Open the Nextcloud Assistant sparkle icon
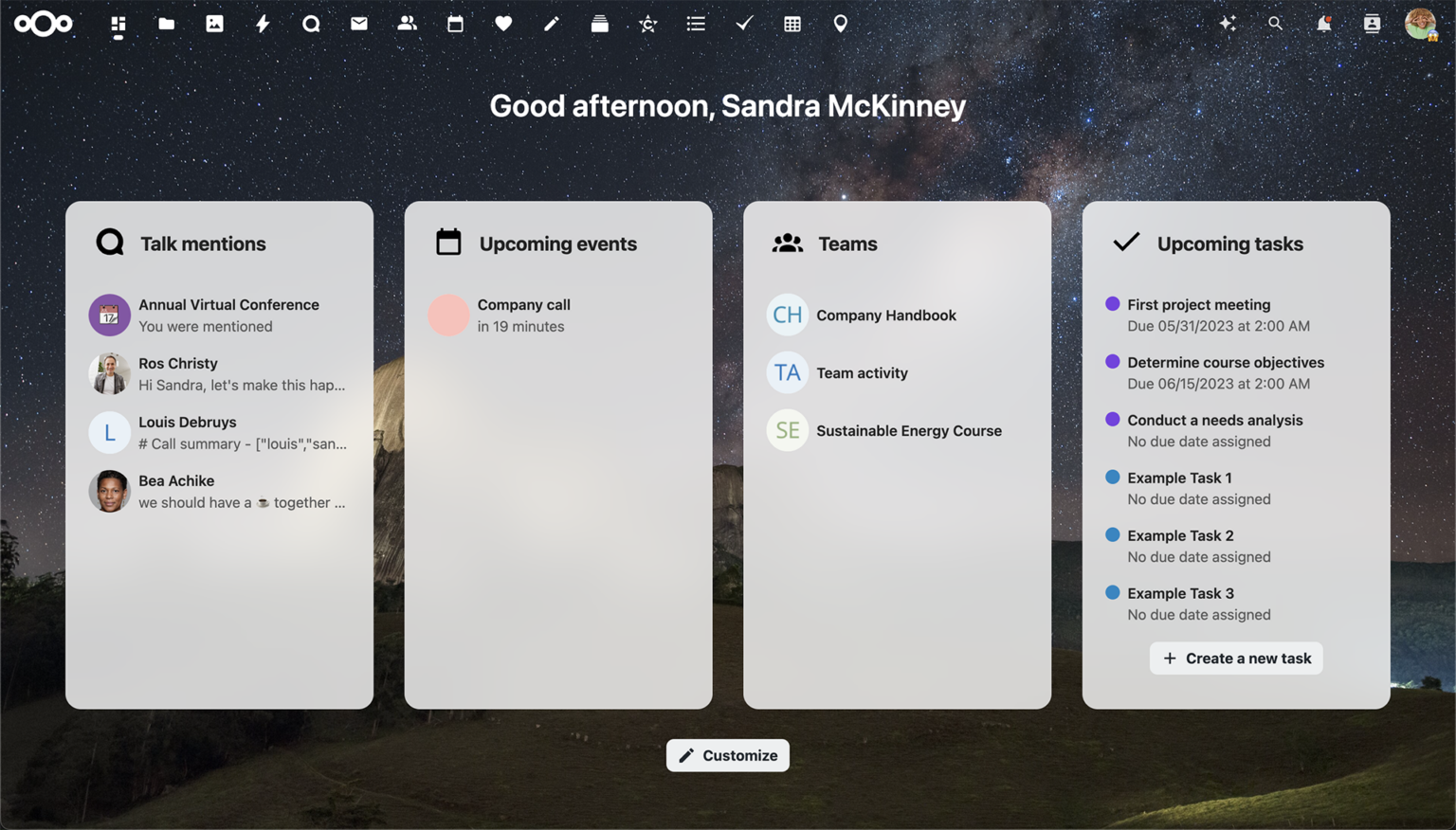Image resolution: width=1456 pixels, height=830 pixels. click(x=1228, y=24)
